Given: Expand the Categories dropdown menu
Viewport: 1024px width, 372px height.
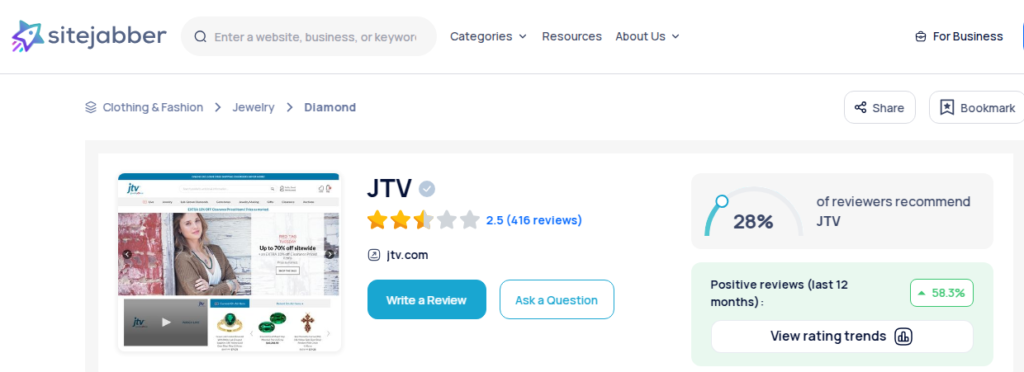Looking at the screenshot, I should [x=488, y=37].
